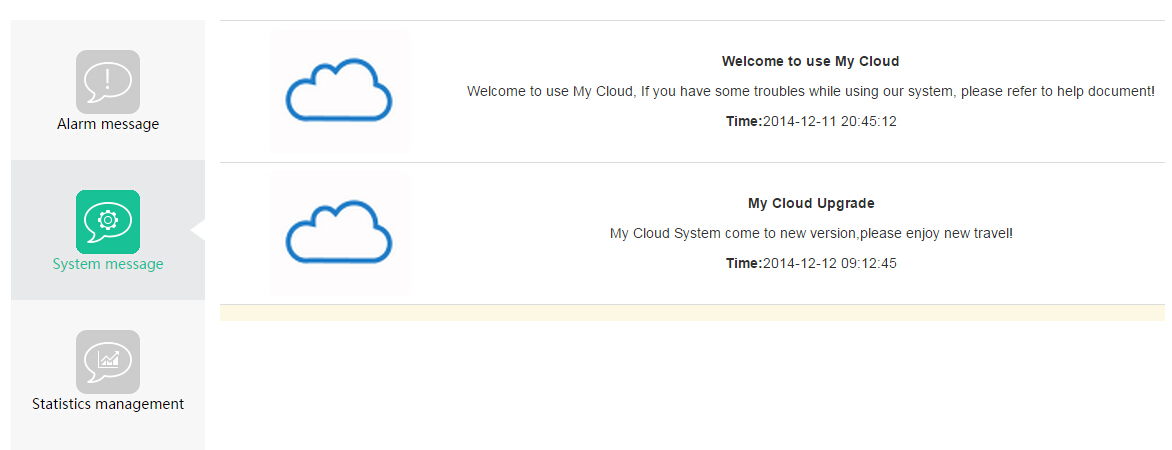Click 'Time:' label in Upgrade message
The image size is (1172, 450).
(744, 263)
